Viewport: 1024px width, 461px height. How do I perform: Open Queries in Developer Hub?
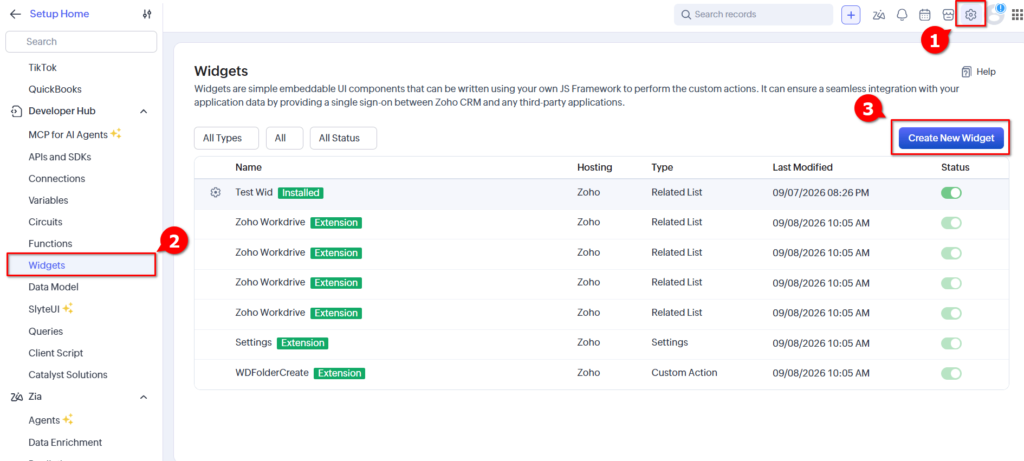coord(46,331)
